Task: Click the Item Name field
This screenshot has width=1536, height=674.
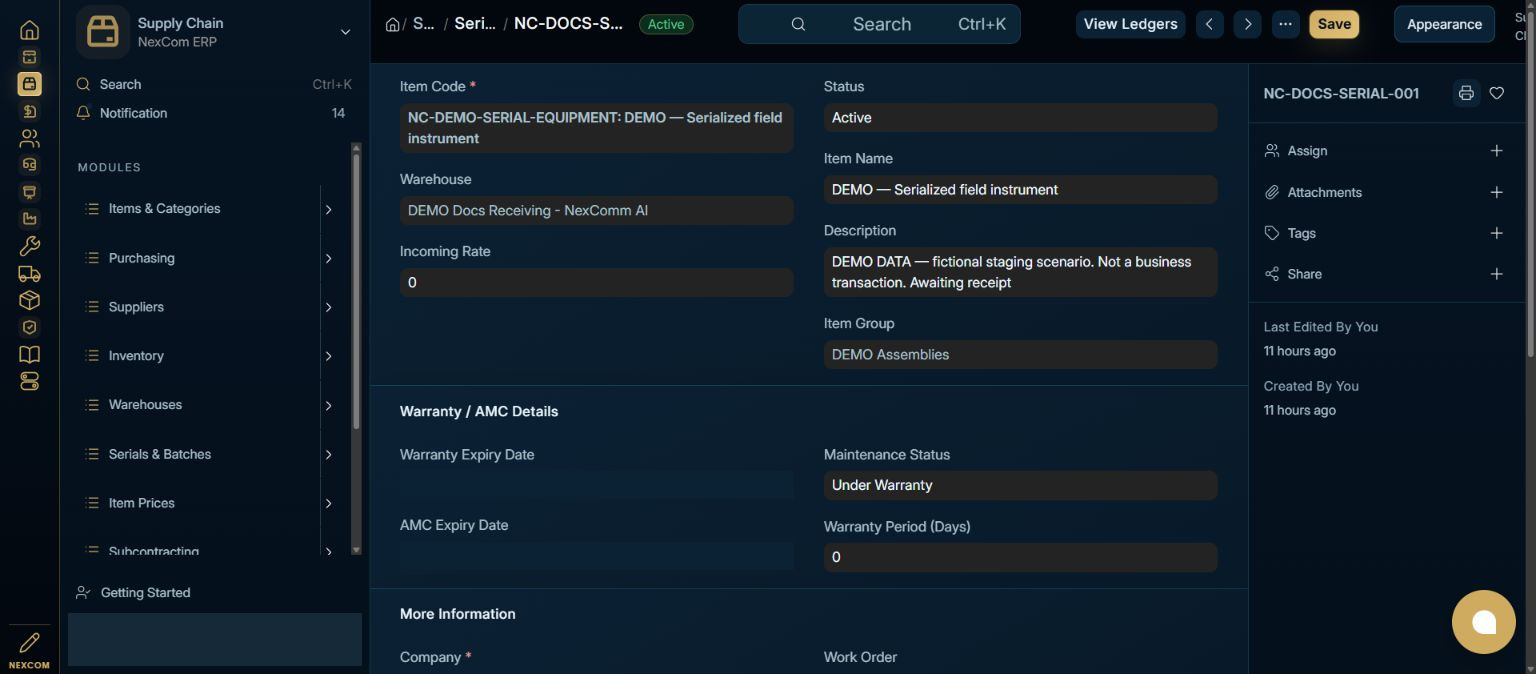Action: [x=1020, y=189]
